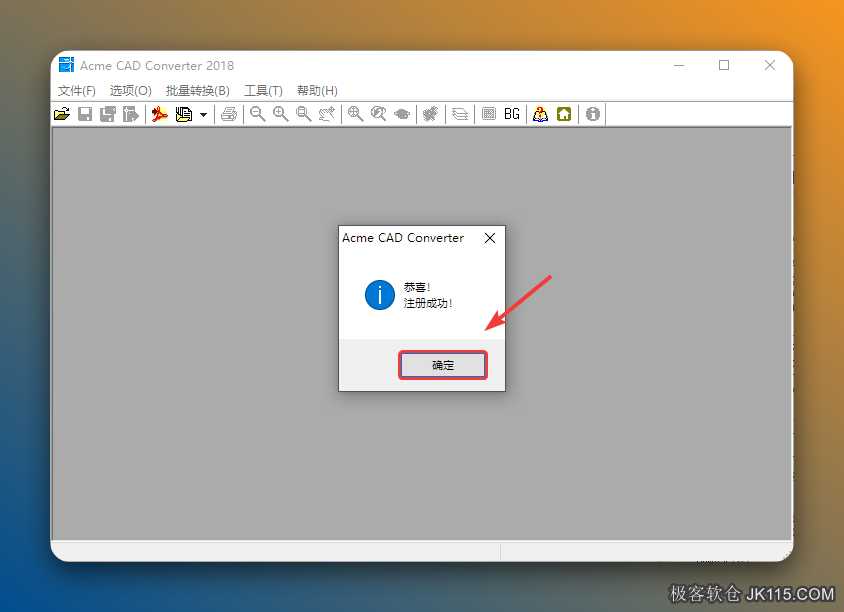The image size is (844, 612).
Task: Click the red PDF convert icon
Action: pos(159,114)
